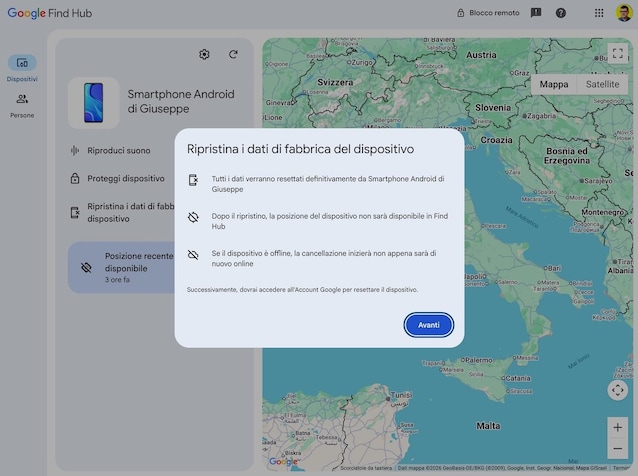Open the Google account profile avatar
The image size is (638, 476).
click(x=624, y=13)
